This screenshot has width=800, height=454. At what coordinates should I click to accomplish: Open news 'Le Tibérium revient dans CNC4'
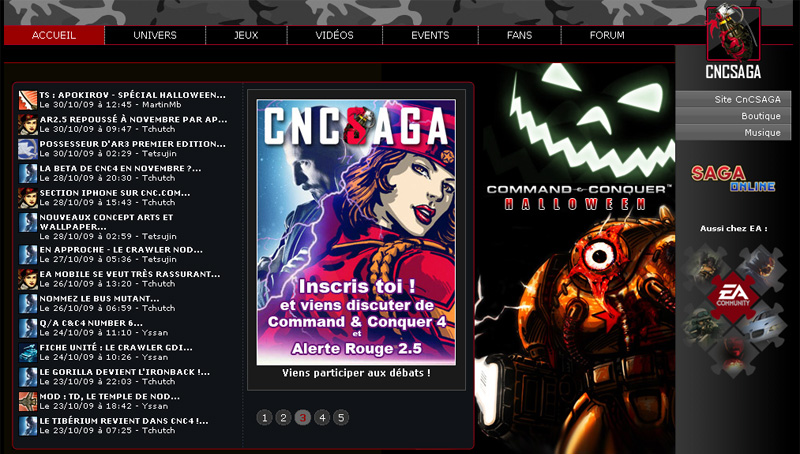tap(124, 421)
